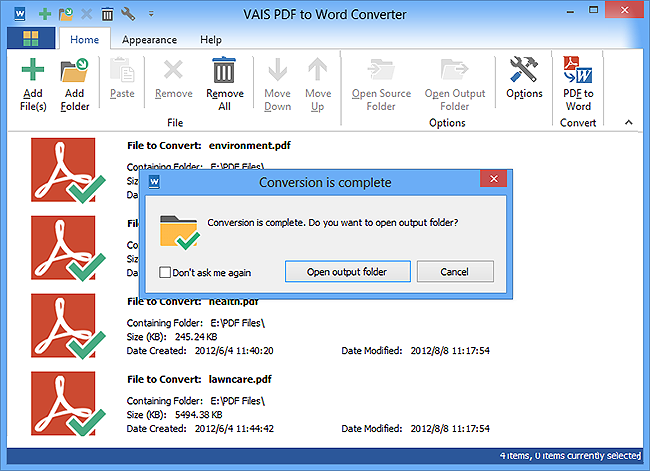
Task: Click lawncare.pdf's Date Modified value
Action: [x=450, y=429]
